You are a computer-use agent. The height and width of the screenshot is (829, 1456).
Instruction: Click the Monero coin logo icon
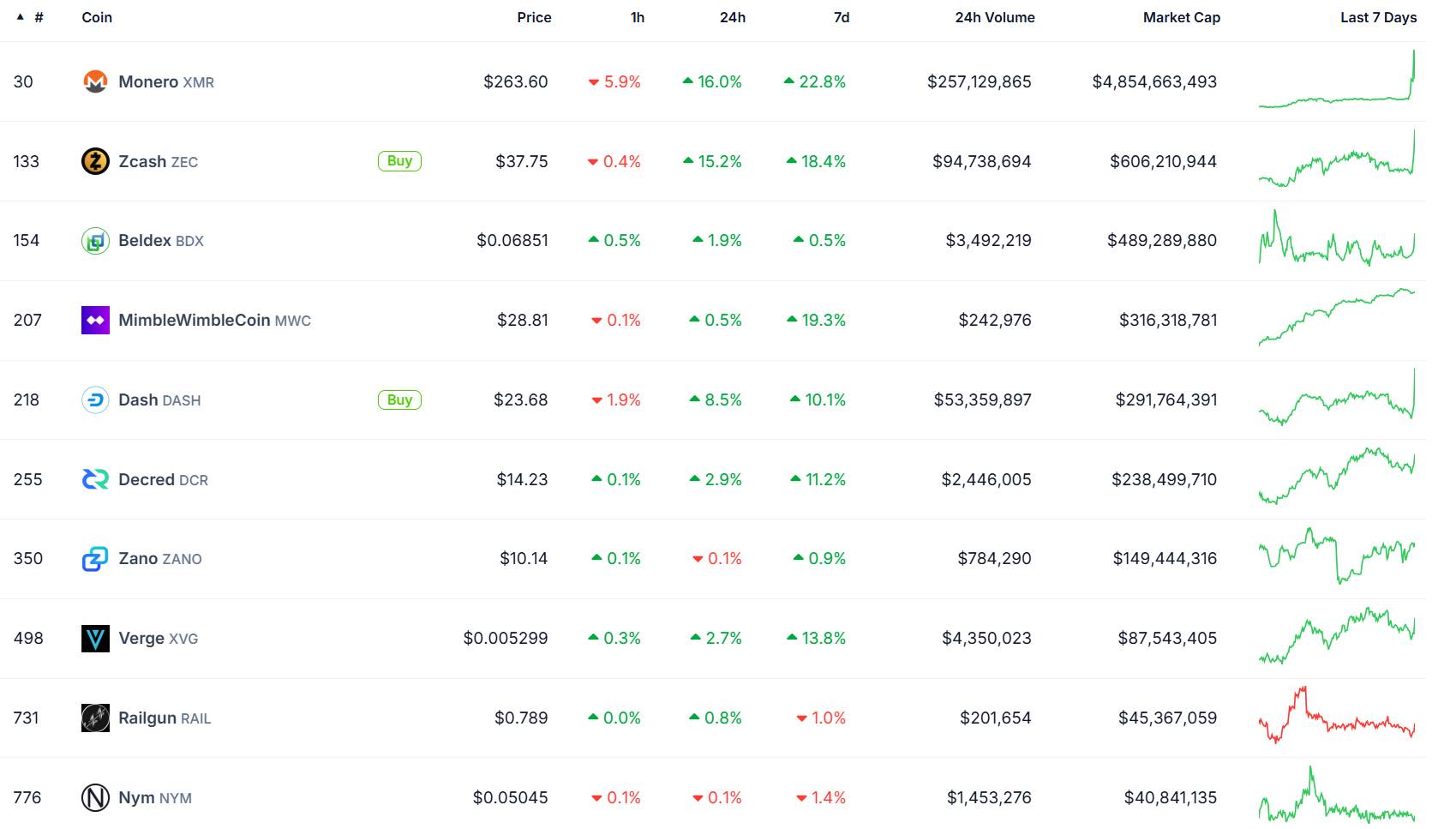(x=95, y=81)
